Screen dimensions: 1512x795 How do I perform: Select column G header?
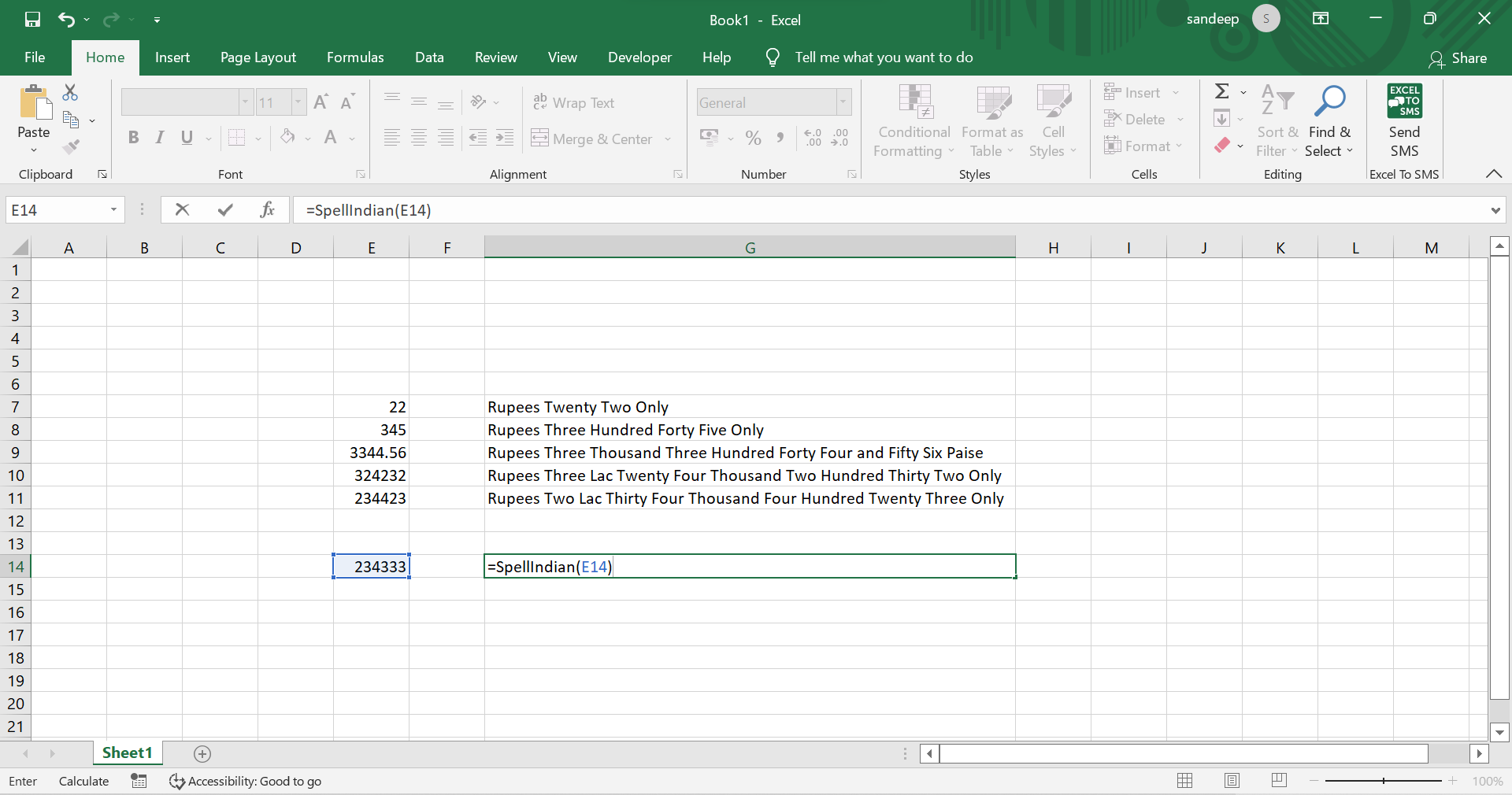(x=750, y=248)
